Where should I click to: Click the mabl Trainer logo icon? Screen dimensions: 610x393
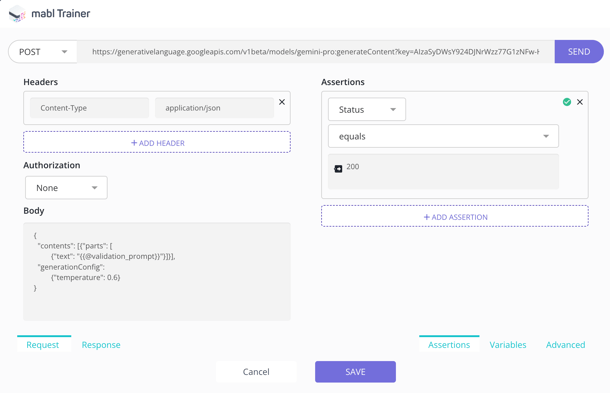point(17,14)
